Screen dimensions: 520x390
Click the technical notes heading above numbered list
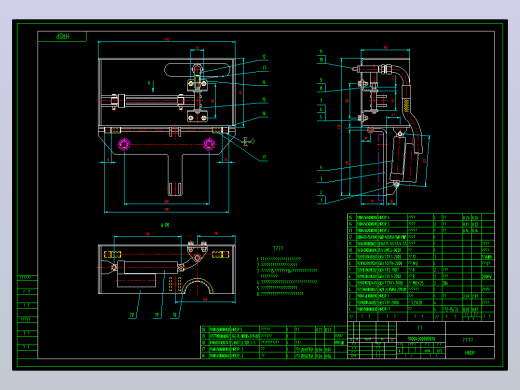(x=278, y=248)
